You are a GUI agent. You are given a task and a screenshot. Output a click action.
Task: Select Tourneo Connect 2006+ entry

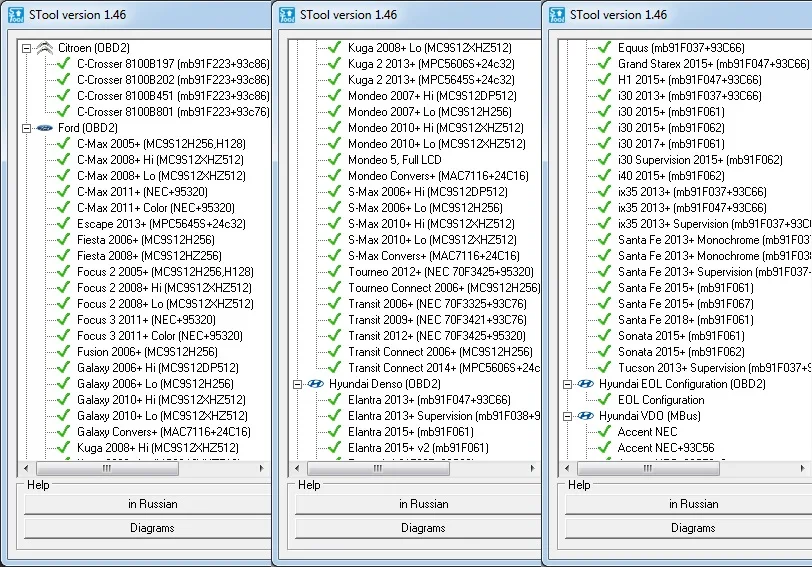pos(444,288)
